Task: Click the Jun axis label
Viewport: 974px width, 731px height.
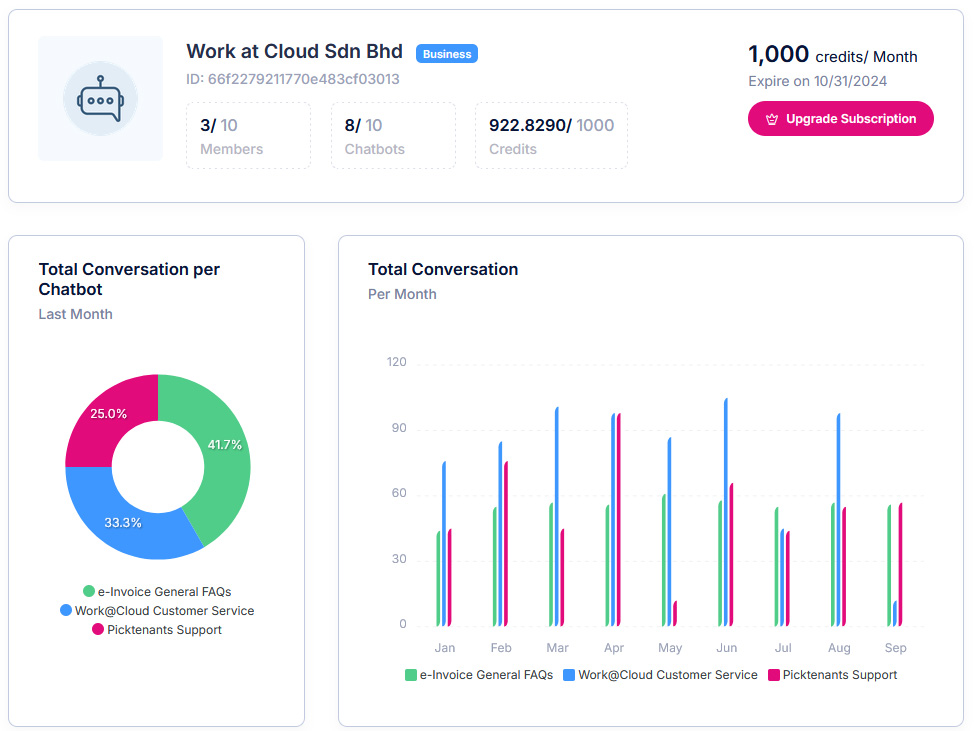Action: [x=727, y=648]
